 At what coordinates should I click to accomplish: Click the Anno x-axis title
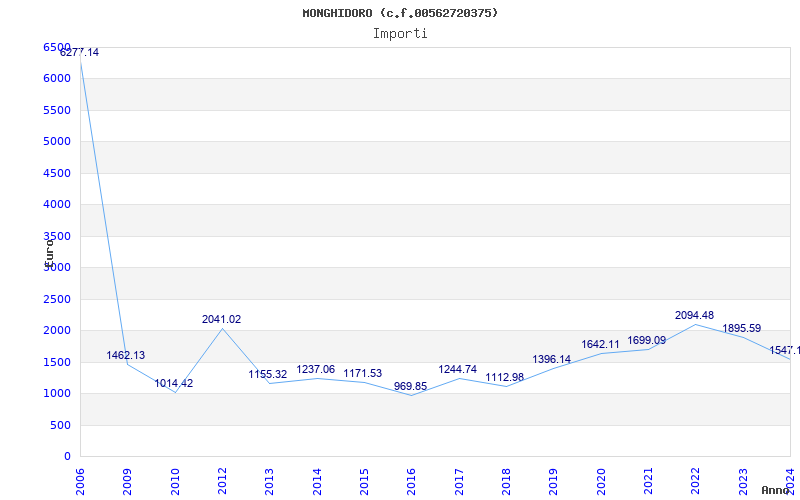(x=776, y=490)
